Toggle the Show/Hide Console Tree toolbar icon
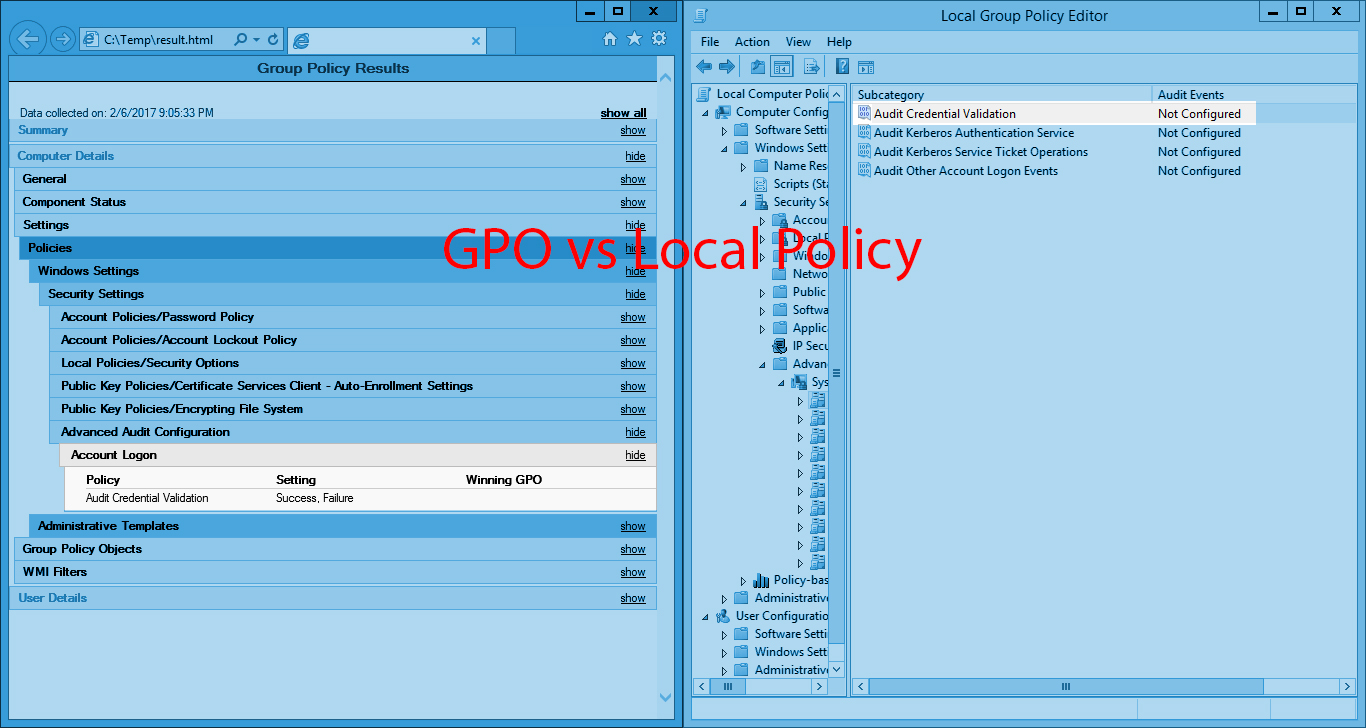This screenshot has width=1366, height=728. (781, 66)
